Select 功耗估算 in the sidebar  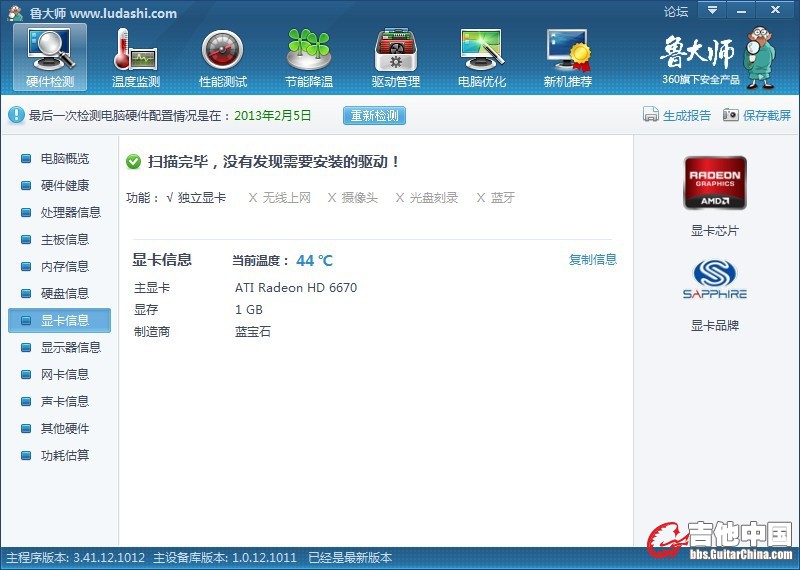click(64, 456)
